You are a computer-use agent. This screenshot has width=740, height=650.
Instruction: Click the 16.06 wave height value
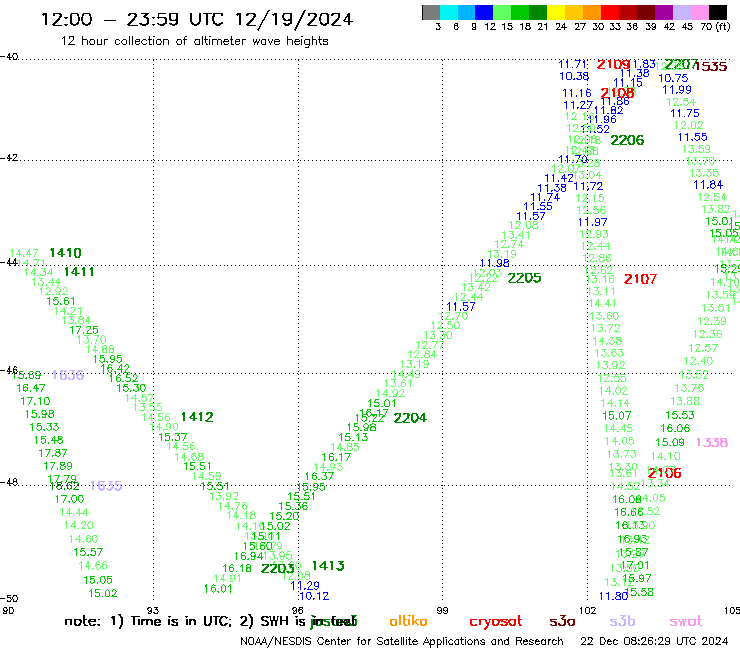click(675, 428)
